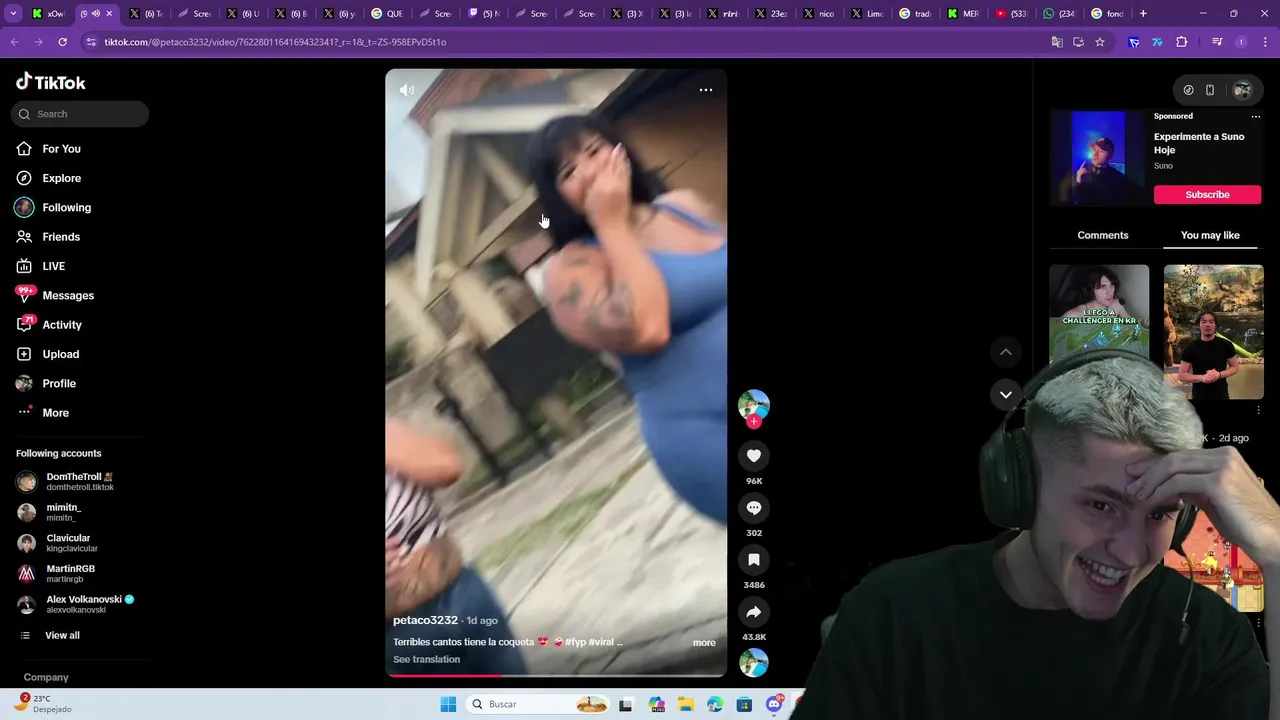Viewport: 1280px width, 720px height.
Task: Click the phone app icon in header
Action: click(x=1210, y=90)
